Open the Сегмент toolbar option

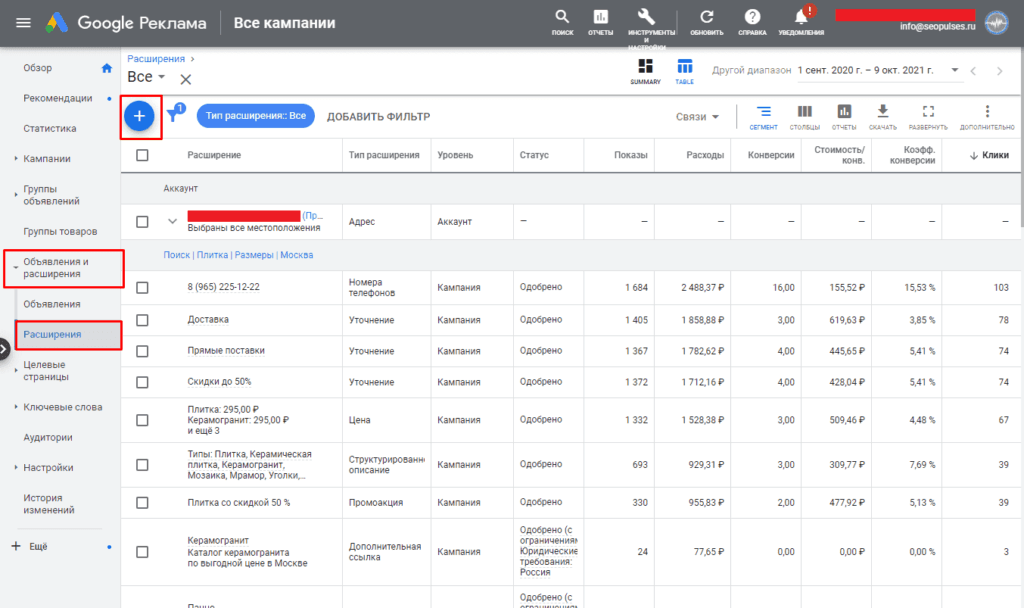pos(763,117)
